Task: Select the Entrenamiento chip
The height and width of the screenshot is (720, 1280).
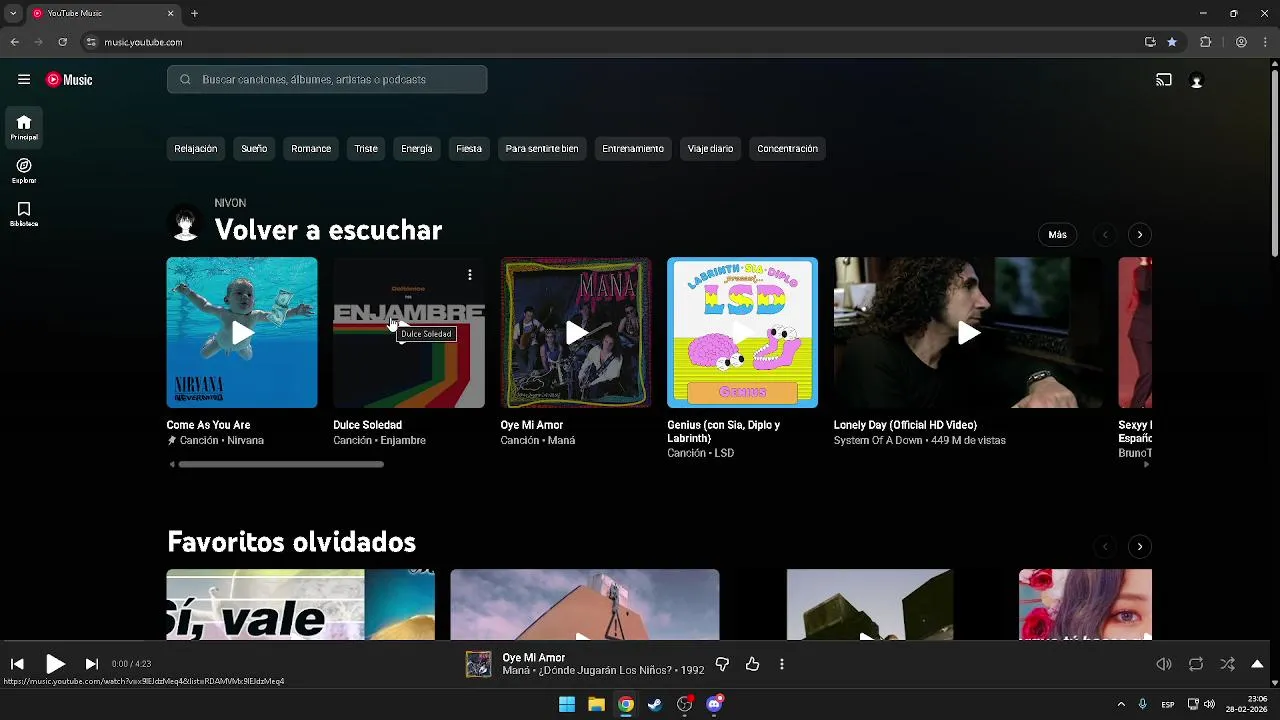Action: (x=633, y=149)
